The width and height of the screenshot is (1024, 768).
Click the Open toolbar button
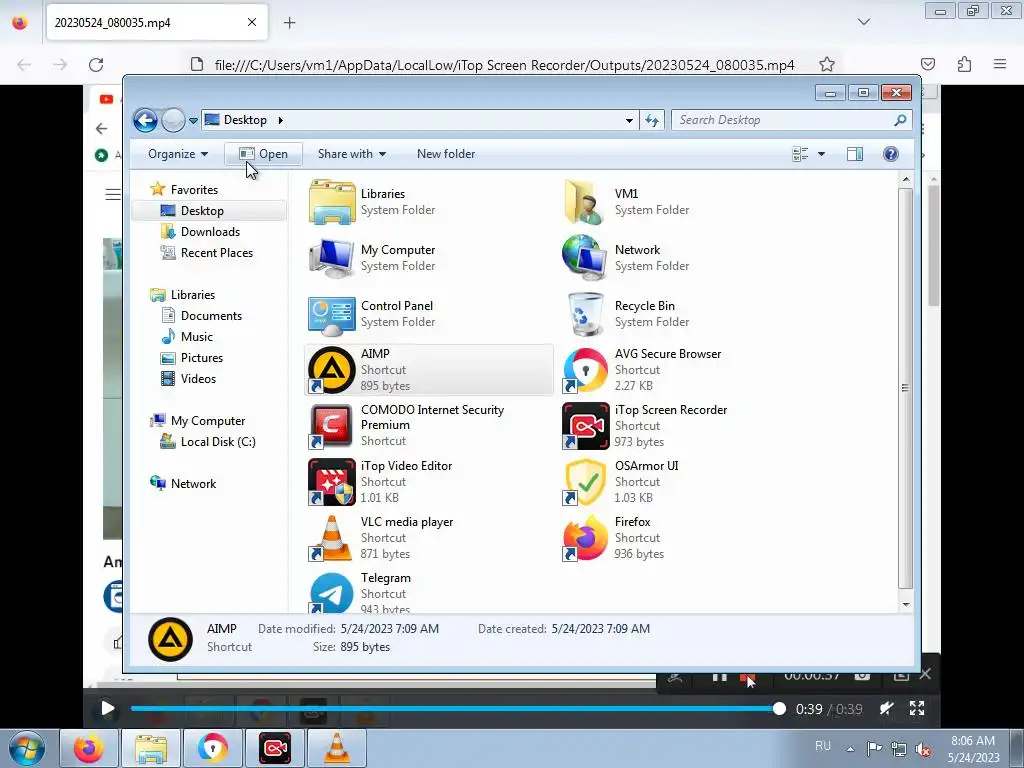tap(263, 154)
